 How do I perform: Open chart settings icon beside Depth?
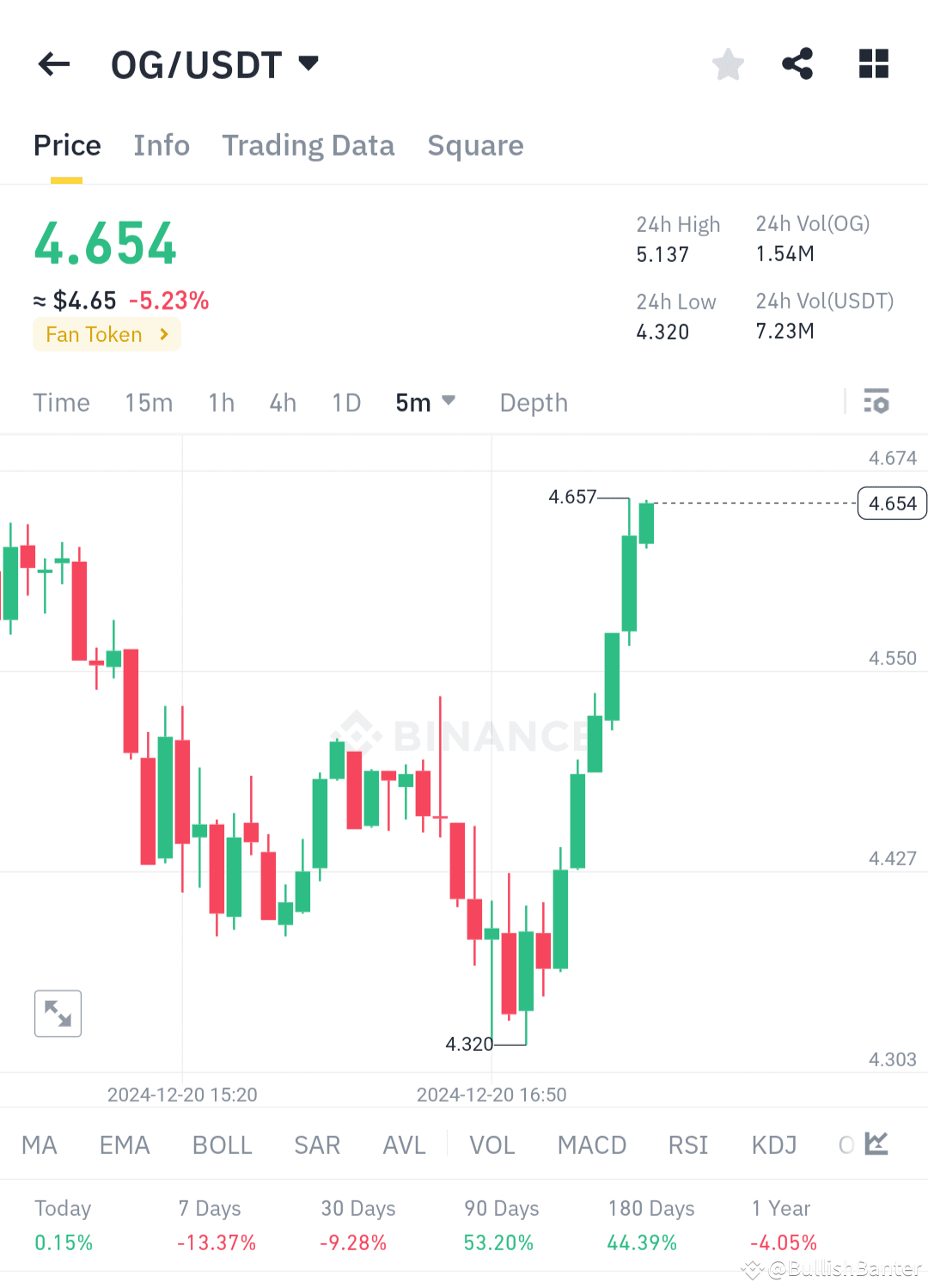coord(876,401)
